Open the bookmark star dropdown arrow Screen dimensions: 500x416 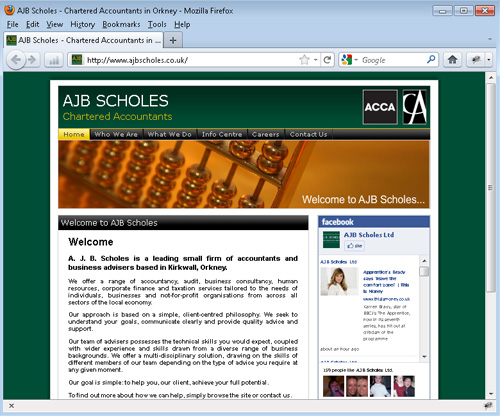tap(315, 60)
